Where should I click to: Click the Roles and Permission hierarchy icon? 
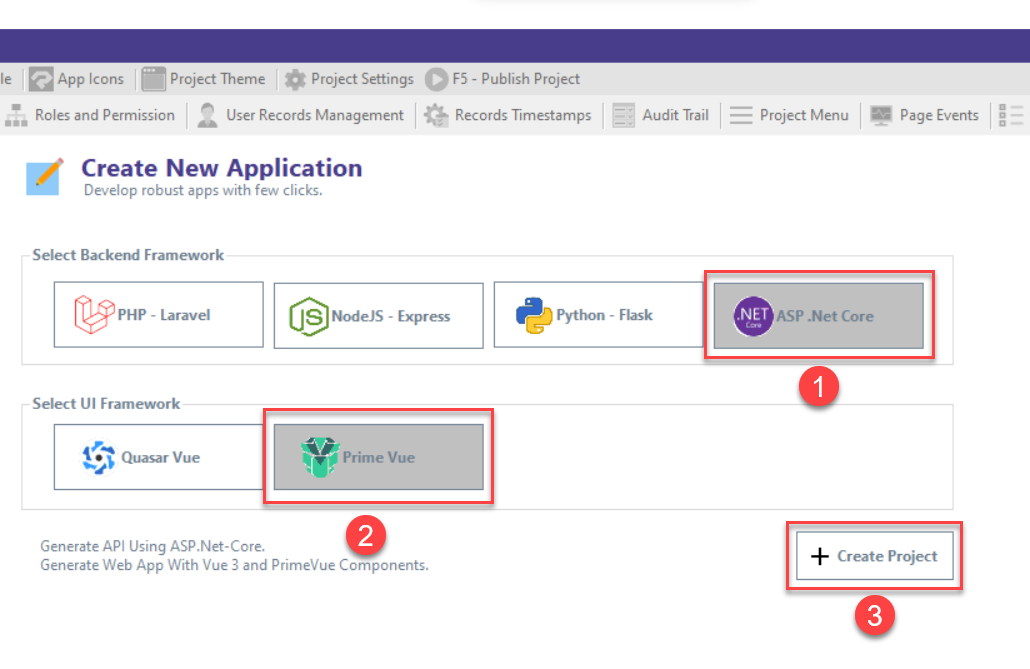point(16,116)
